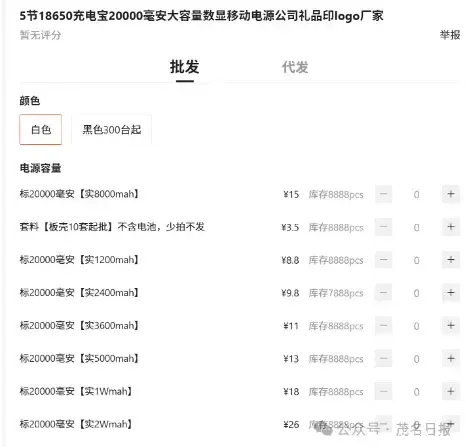Increase quantity for 实1200mah option
Viewport: 466px width, 448px height.
[451, 260]
